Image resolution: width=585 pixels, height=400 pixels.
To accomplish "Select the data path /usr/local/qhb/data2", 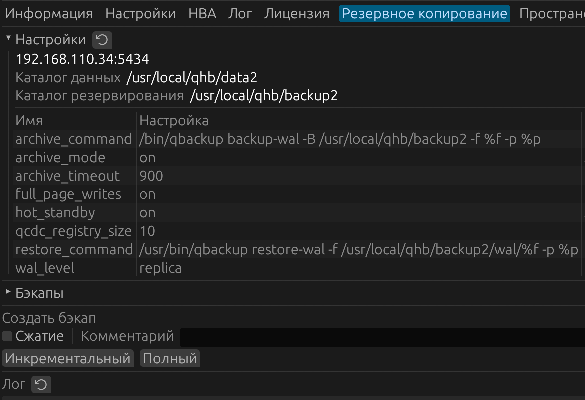I will (192, 78).
